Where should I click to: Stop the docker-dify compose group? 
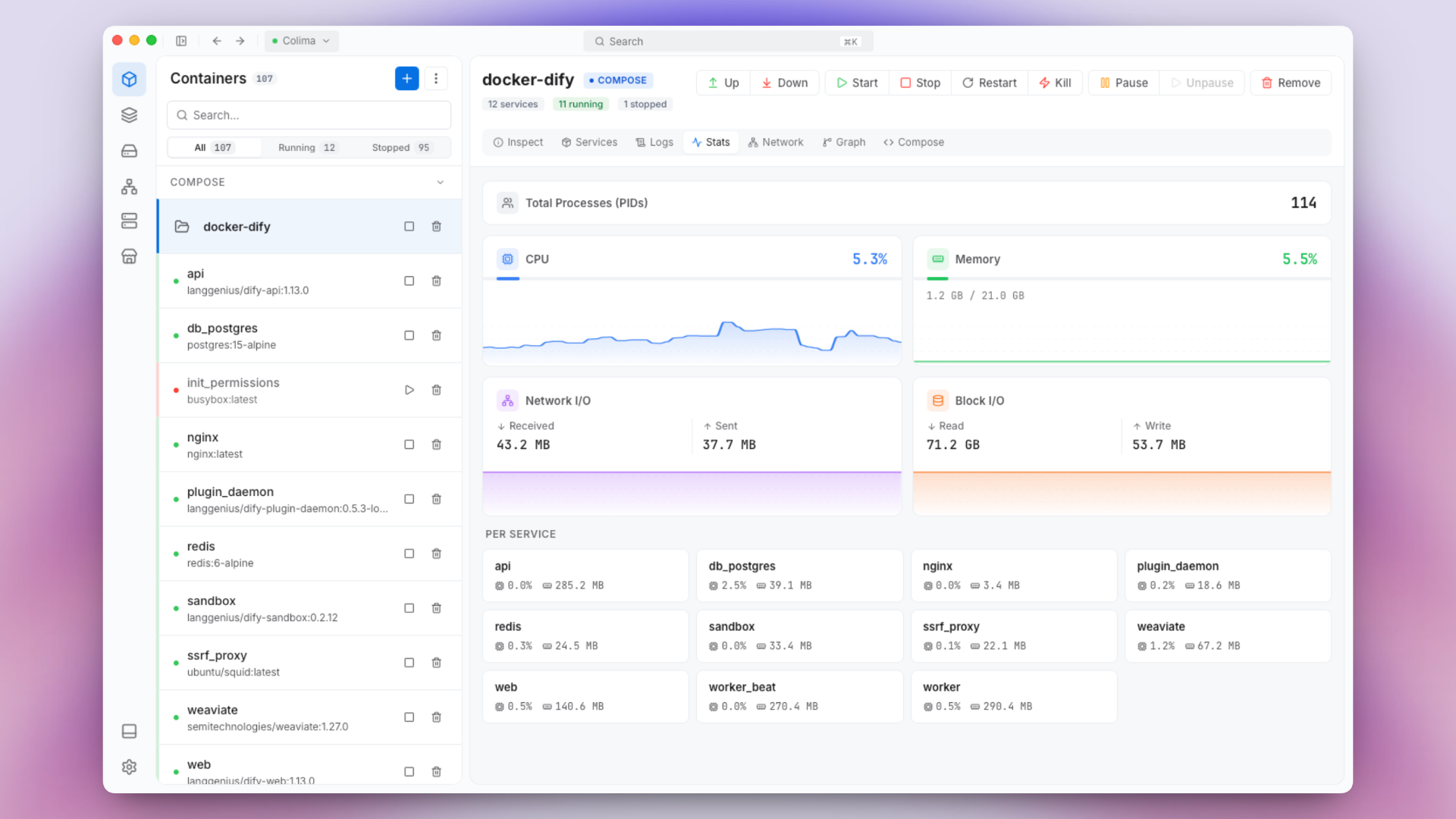pos(409,227)
